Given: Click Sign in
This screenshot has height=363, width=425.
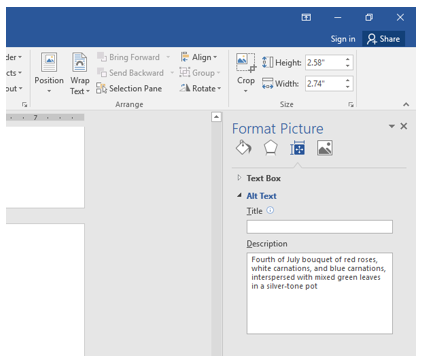Looking at the screenshot, I should pyautogui.click(x=343, y=39).
